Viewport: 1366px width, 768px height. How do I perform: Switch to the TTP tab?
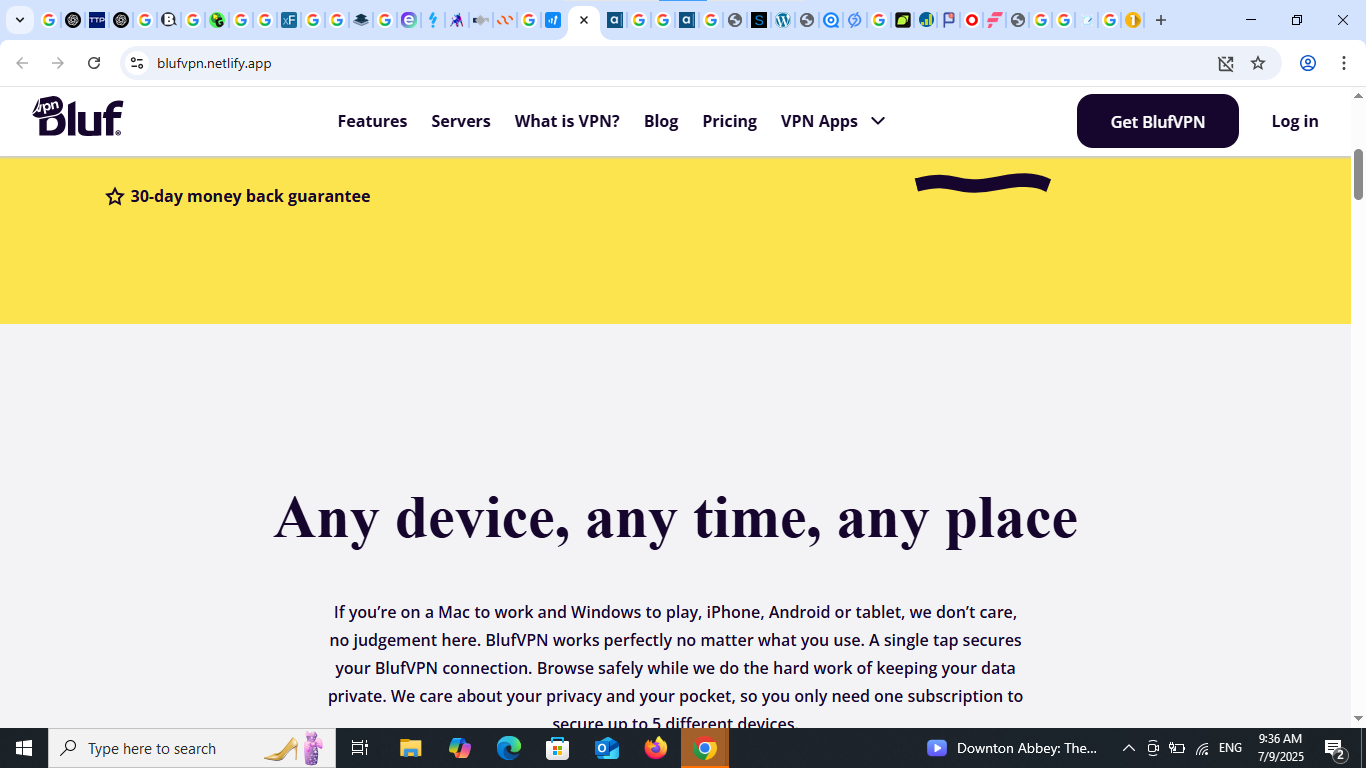point(97,20)
